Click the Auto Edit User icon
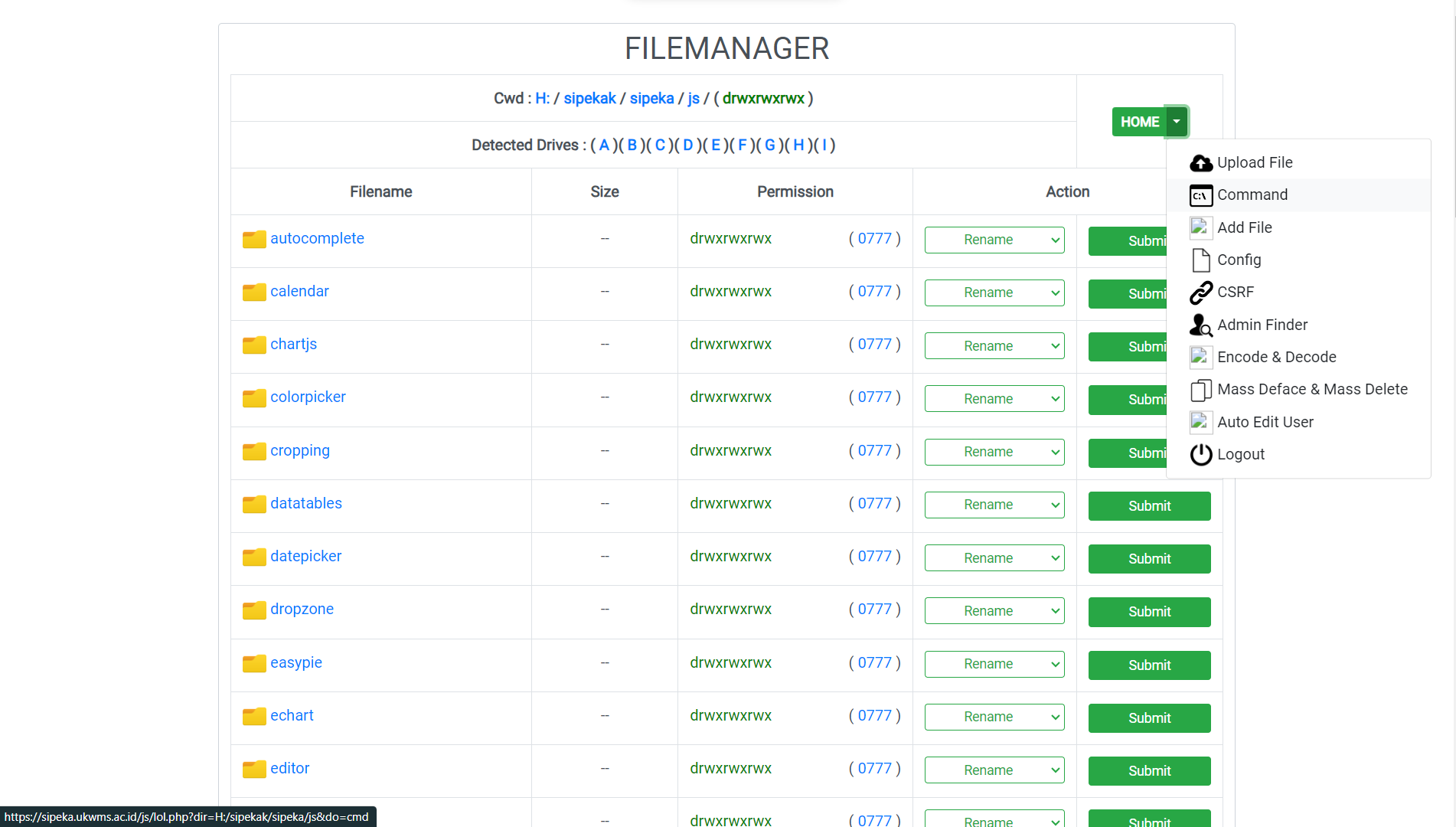This screenshot has width=1456, height=827. [1201, 422]
